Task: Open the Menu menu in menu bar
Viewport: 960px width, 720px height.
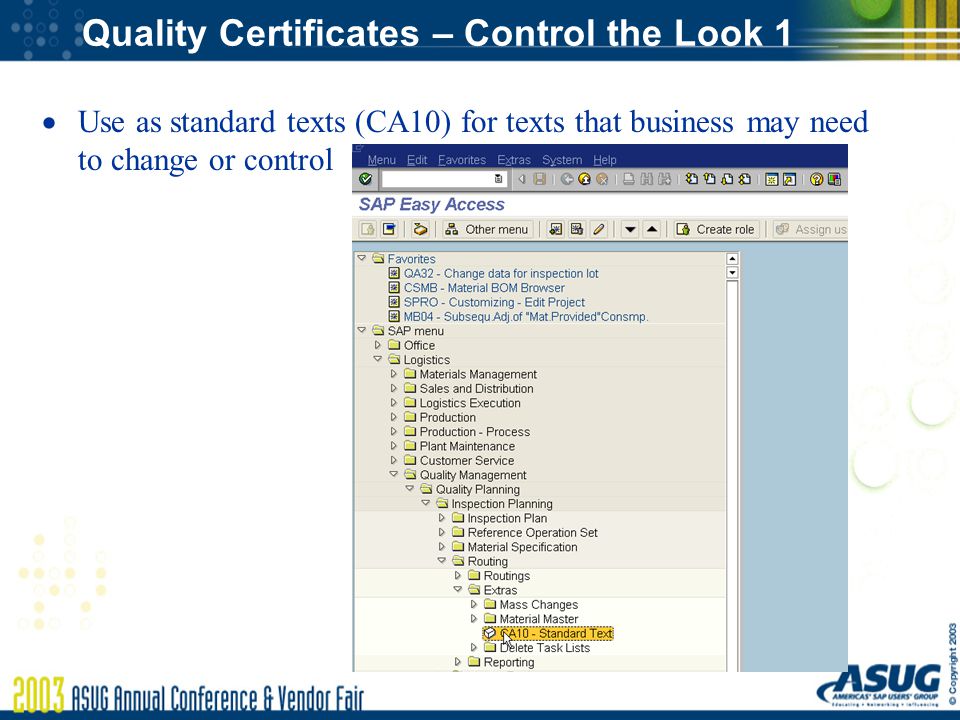Action: click(381, 160)
